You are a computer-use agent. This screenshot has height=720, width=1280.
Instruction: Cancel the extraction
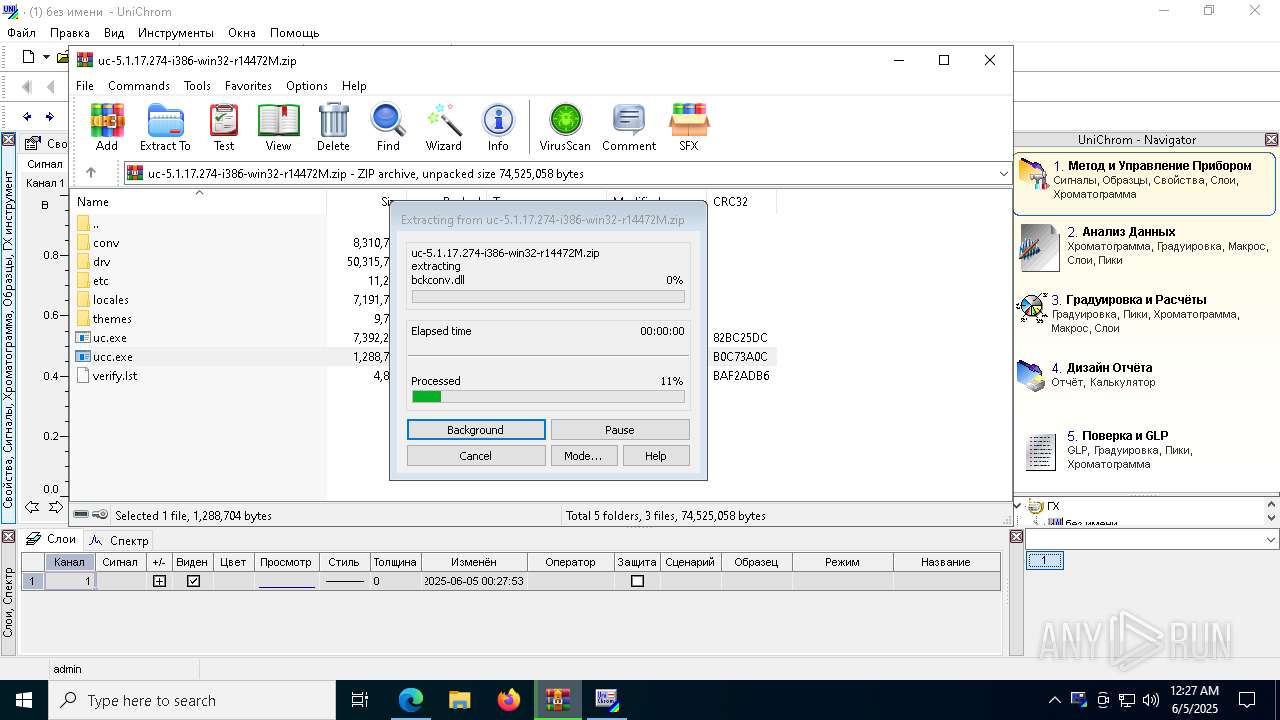[x=476, y=456]
